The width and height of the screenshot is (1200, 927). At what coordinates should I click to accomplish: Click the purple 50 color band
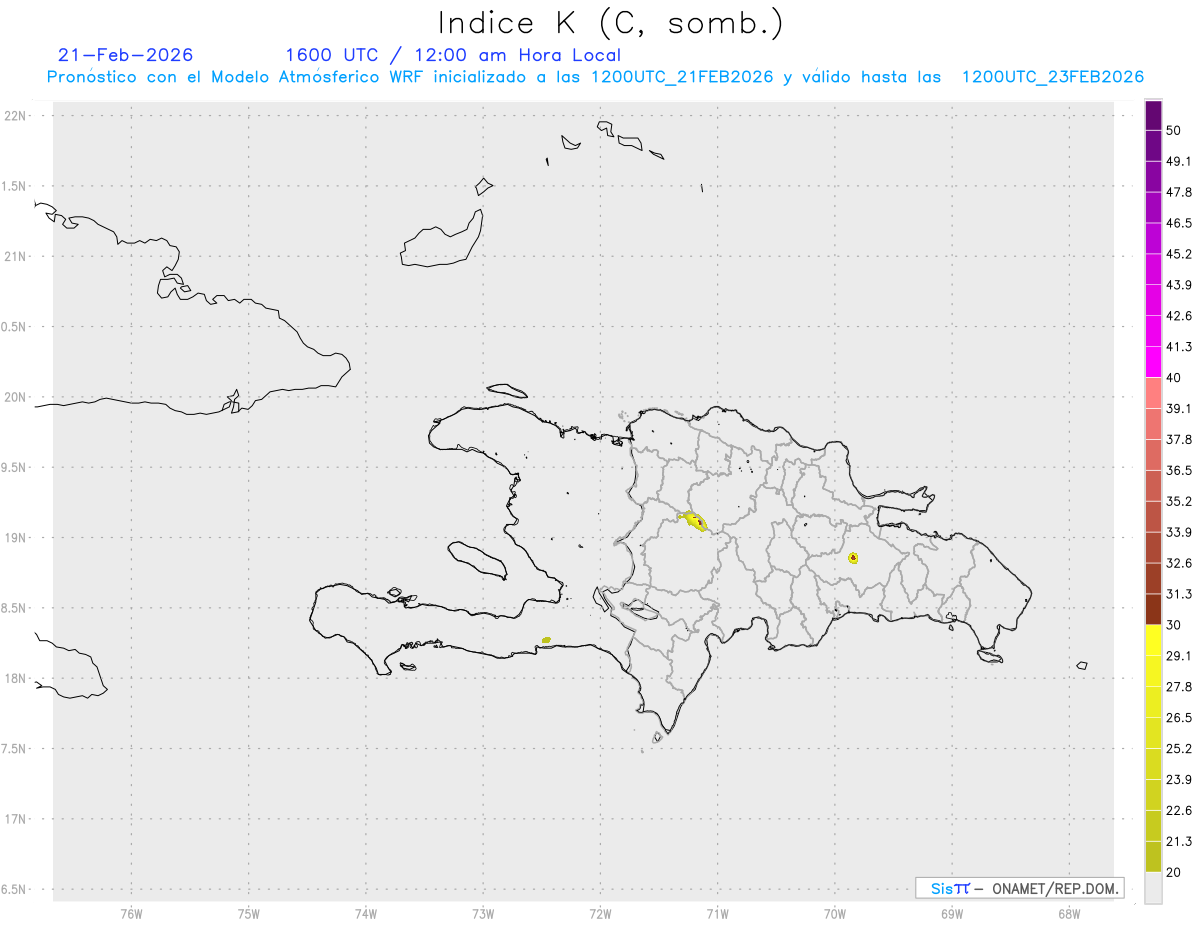pyautogui.click(x=1153, y=115)
